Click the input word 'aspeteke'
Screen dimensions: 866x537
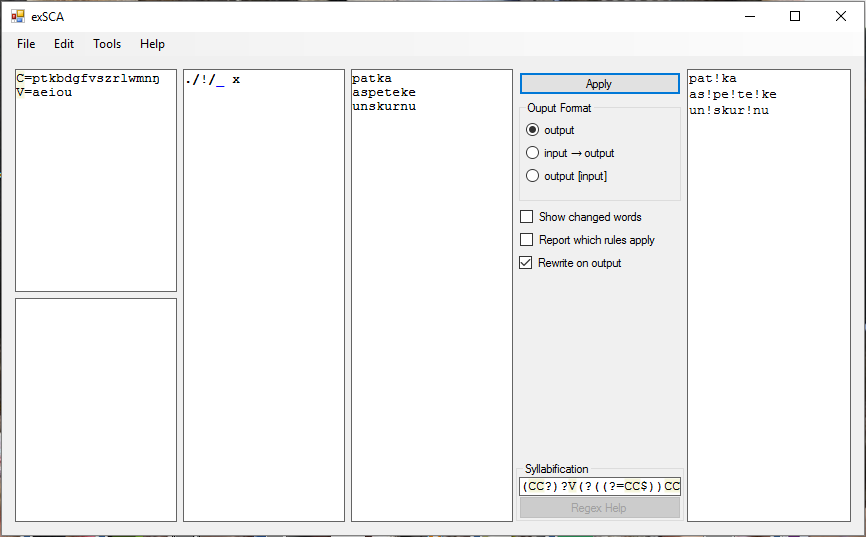384,92
